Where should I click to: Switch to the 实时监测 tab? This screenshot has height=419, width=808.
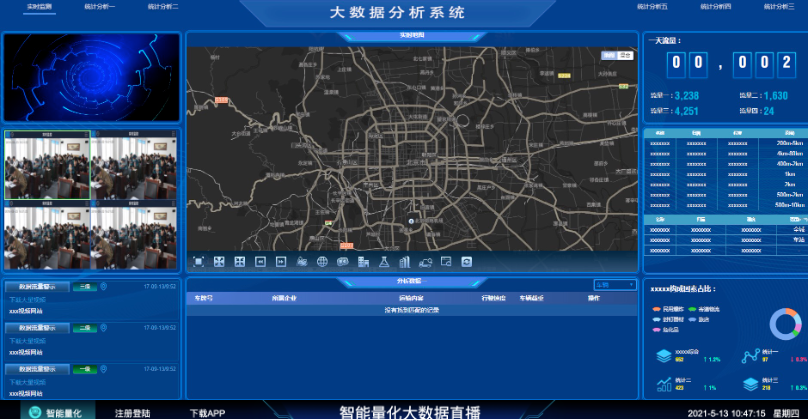click(39, 7)
